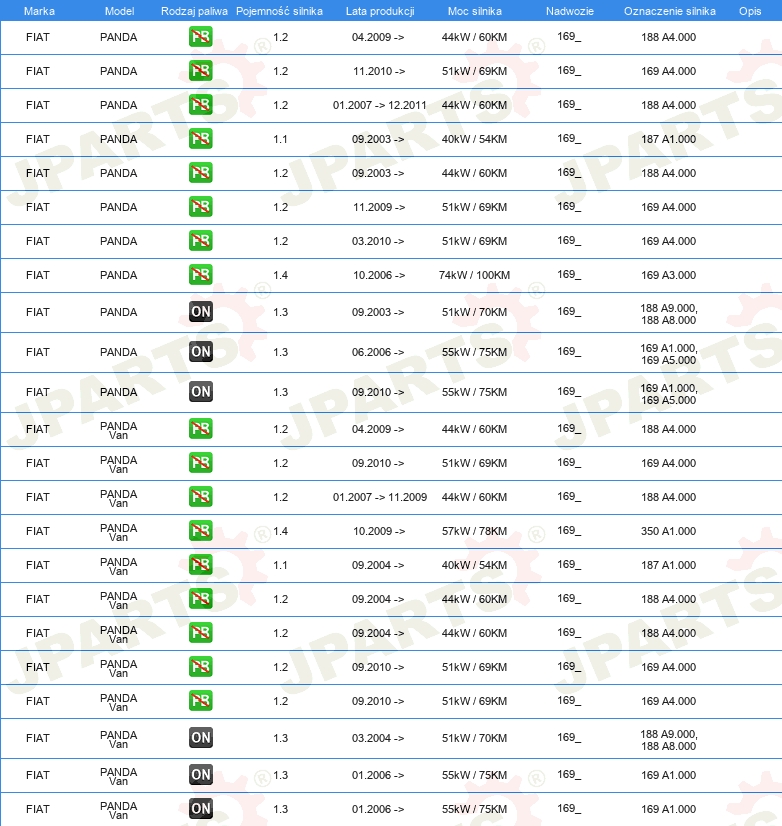This screenshot has height=826, width=782.
Task: Click '188 A9.000, 188 A8.000' in the 03.2004 row
Action: coord(669,740)
